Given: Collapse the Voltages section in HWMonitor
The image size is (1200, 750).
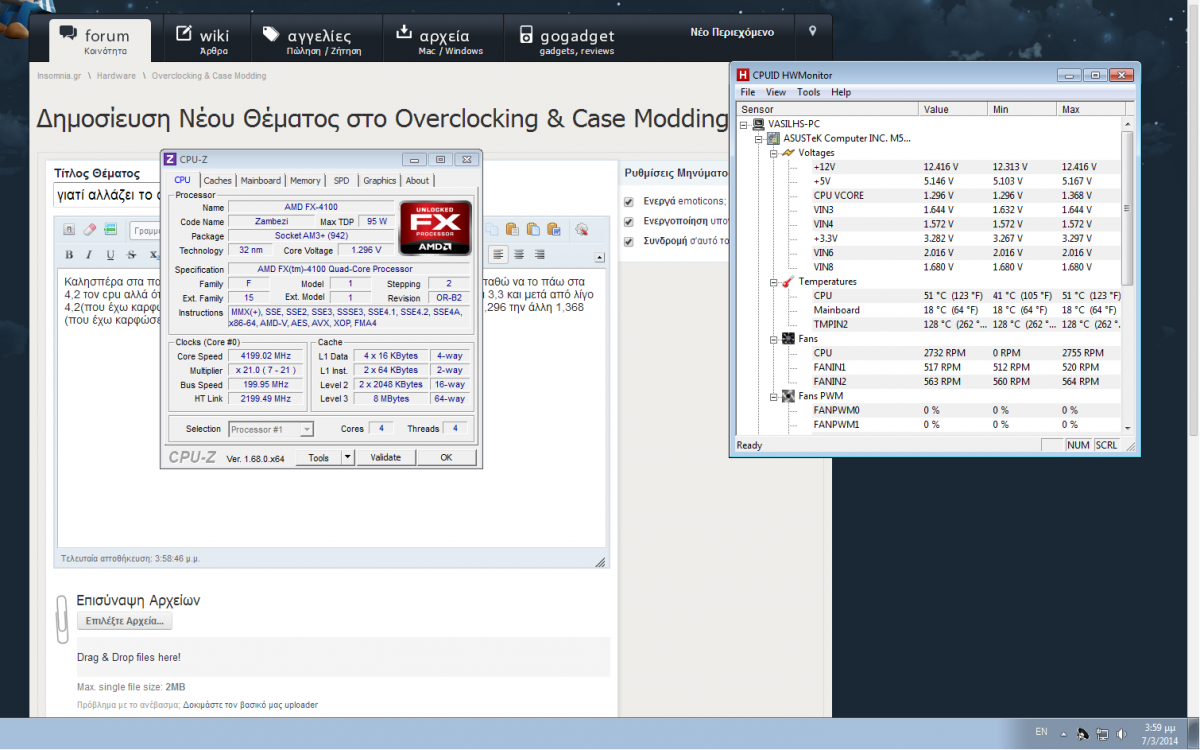Looking at the screenshot, I should click(775, 153).
